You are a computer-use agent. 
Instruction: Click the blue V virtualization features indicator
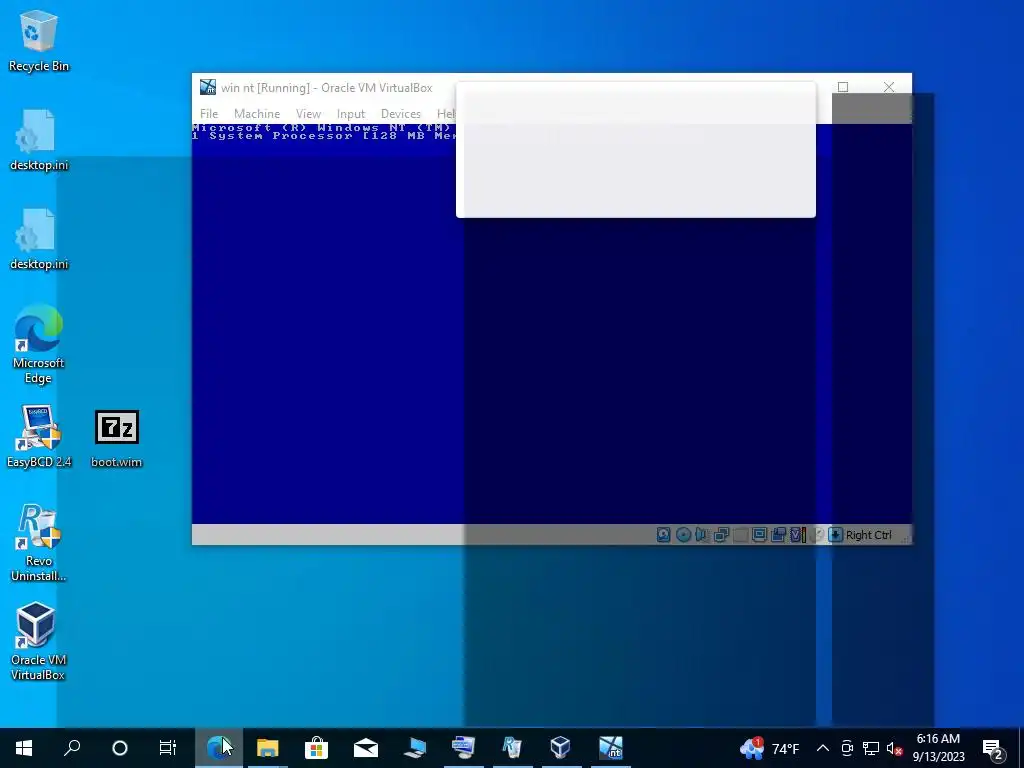tap(797, 535)
